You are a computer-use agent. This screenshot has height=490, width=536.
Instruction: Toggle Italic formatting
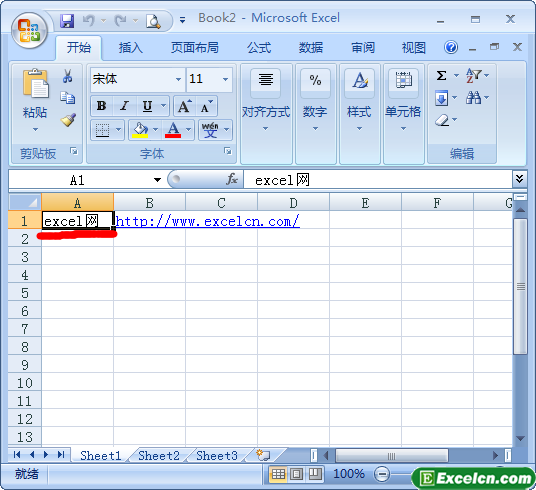[124, 106]
